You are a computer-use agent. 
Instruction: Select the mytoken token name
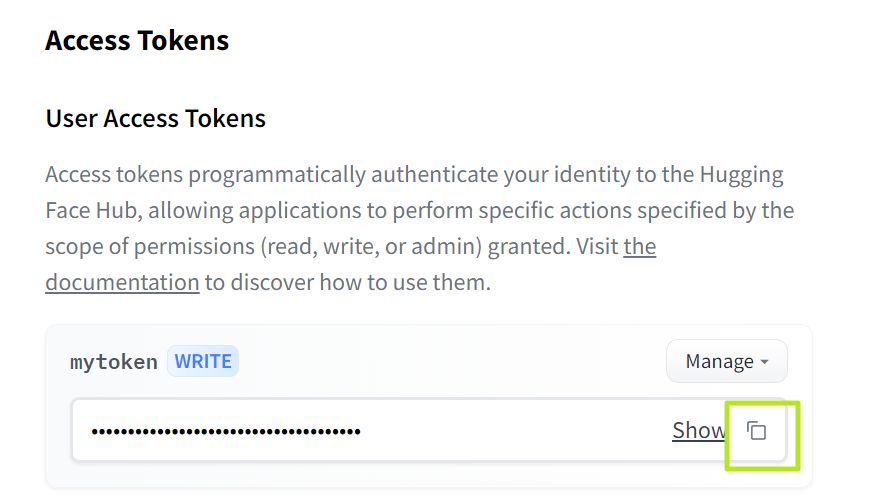click(x=113, y=362)
